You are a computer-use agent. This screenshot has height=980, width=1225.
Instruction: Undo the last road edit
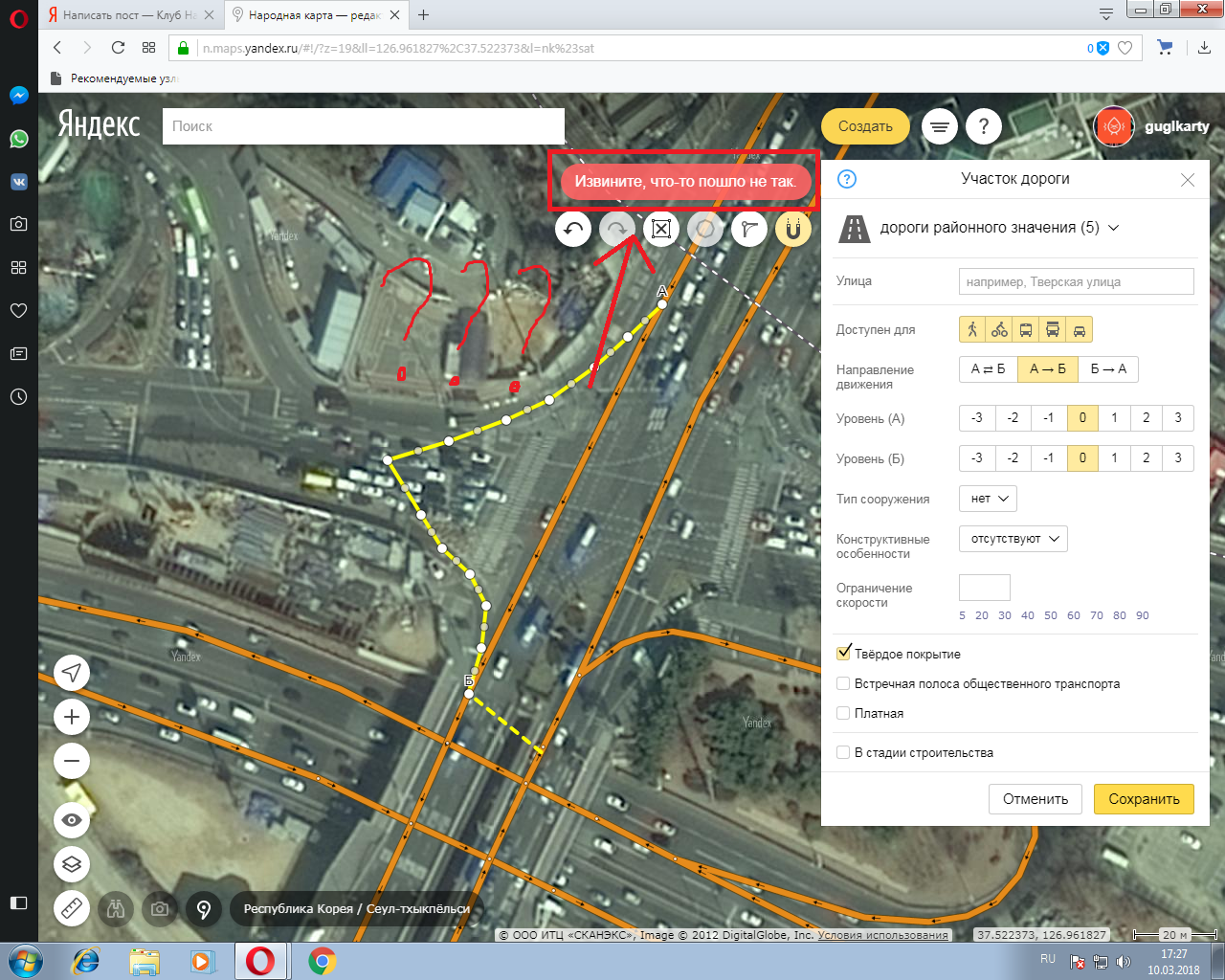click(573, 229)
